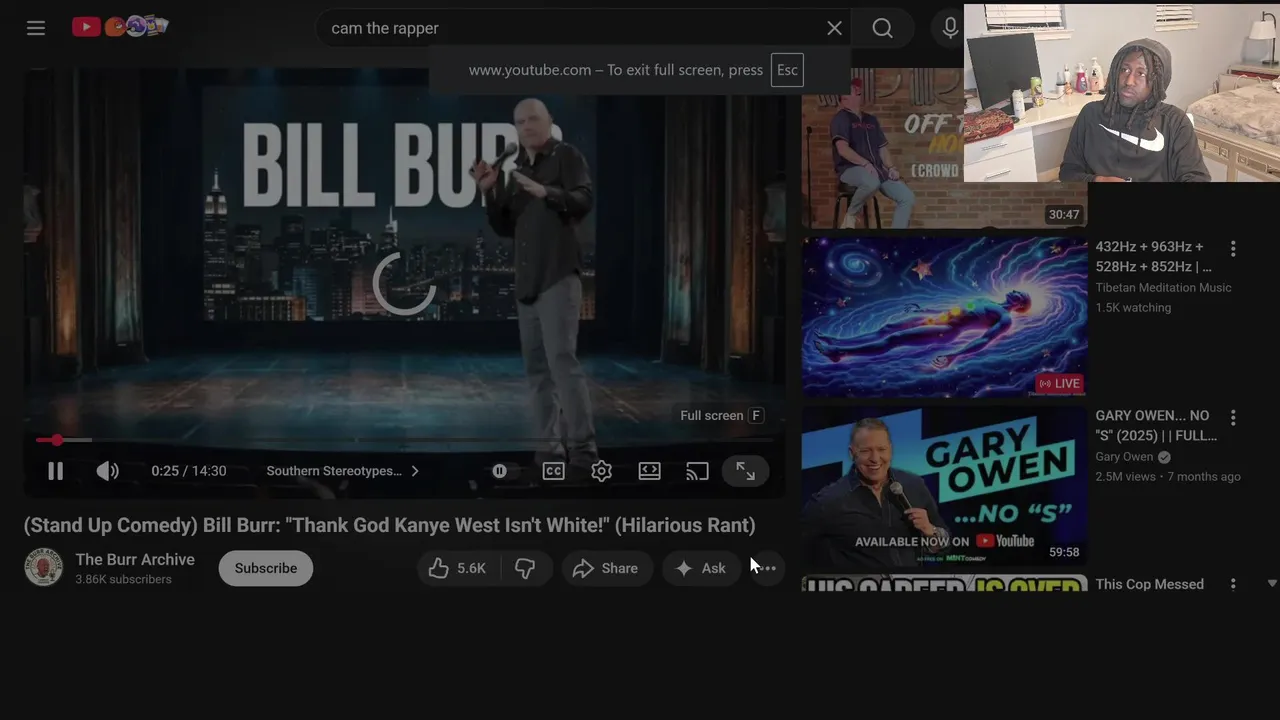Click the Esc key hint in banner

[x=787, y=70]
